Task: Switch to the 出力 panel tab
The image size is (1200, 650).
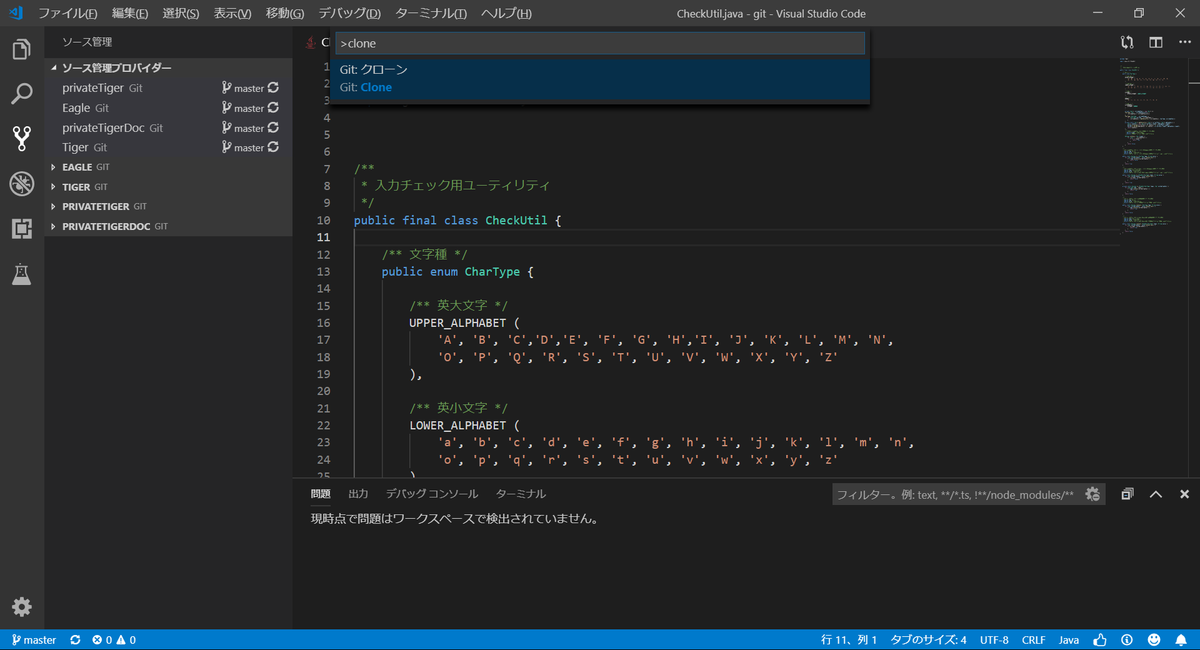Action: (358, 494)
